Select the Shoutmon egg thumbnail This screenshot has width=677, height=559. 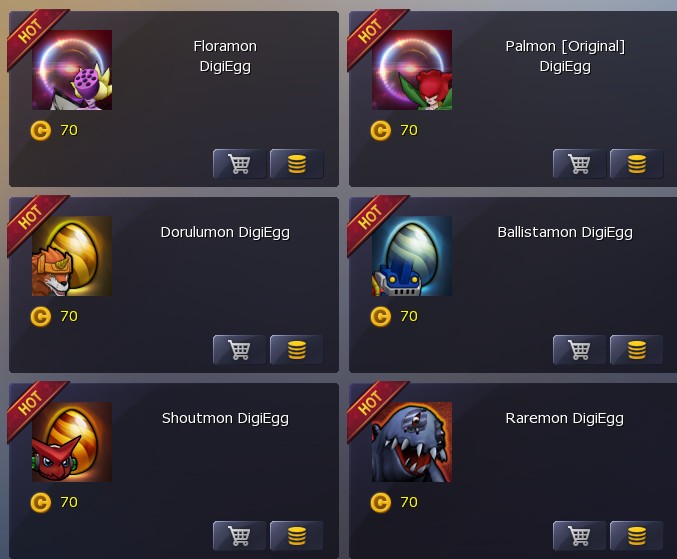72,442
